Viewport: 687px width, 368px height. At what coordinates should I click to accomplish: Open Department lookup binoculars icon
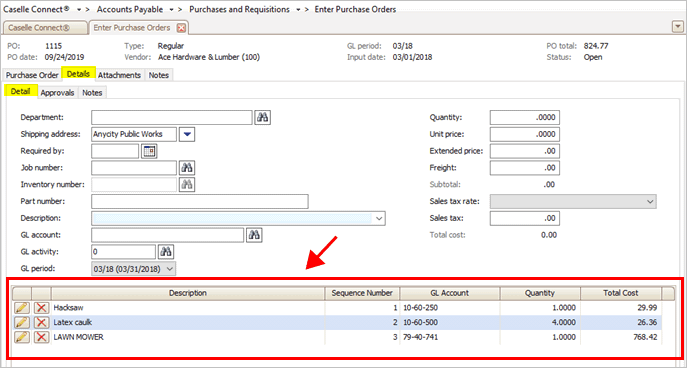point(262,117)
